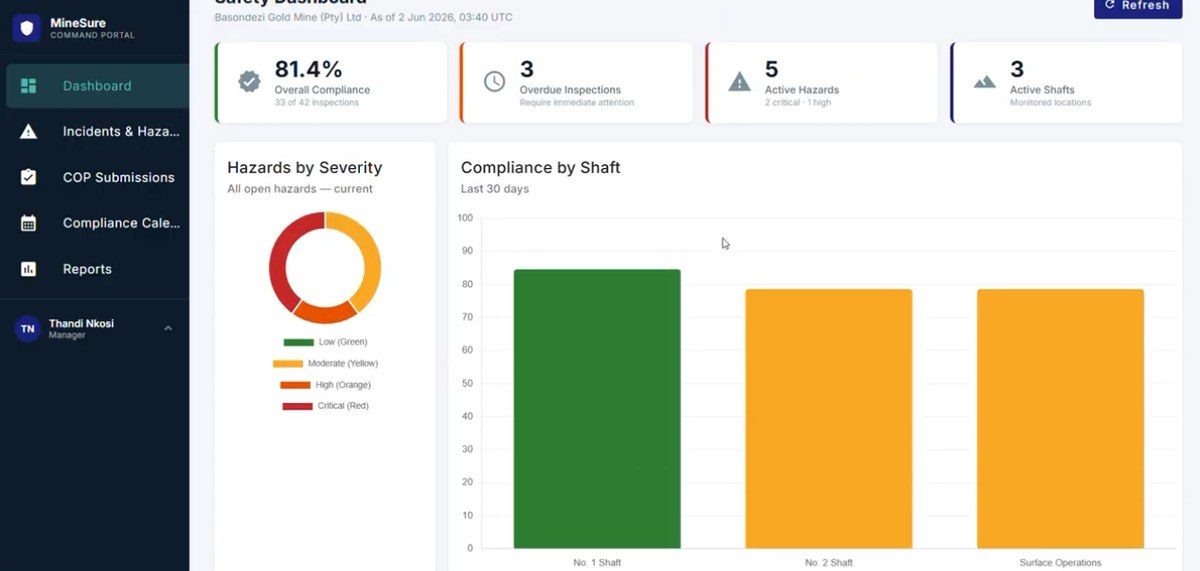This screenshot has height=571, width=1200.
Task: Click 'Require immediate attention' text
Action: 577,103
